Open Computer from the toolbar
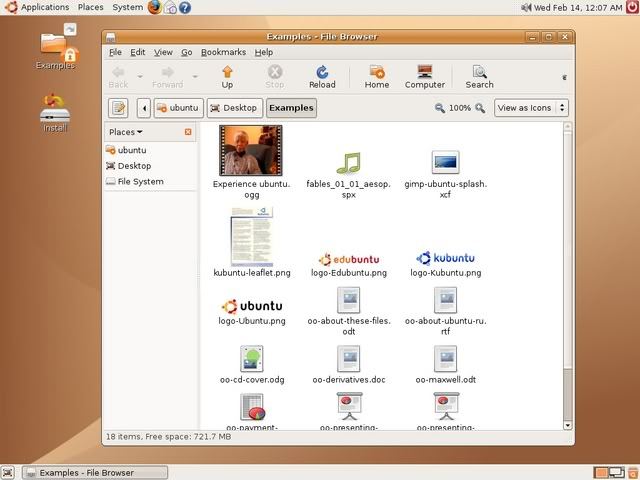640x480 pixels. point(424,72)
